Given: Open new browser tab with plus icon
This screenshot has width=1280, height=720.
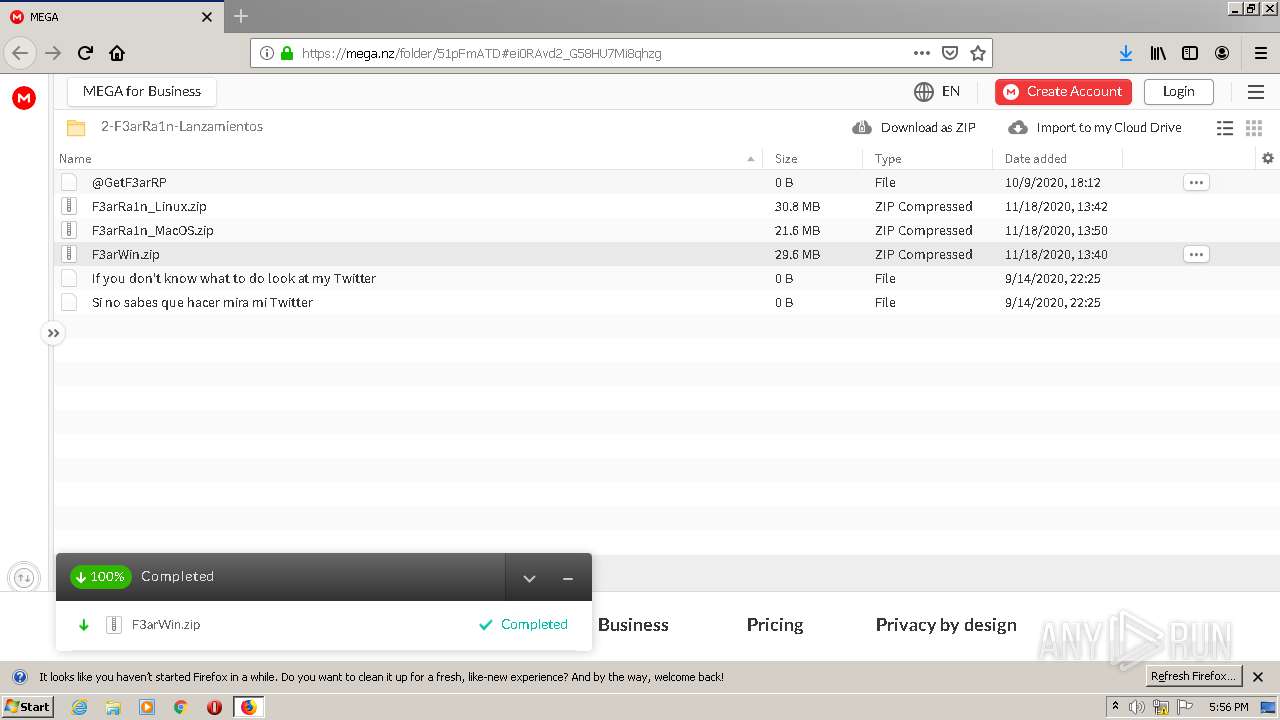Looking at the screenshot, I should [241, 16].
